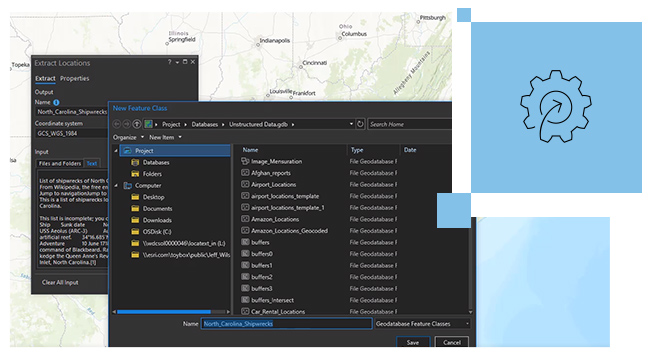This screenshot has width=664, height=361.
Task: Open help in Extract Locations pane
Action: pyautogui.click(x=169, y=62)
